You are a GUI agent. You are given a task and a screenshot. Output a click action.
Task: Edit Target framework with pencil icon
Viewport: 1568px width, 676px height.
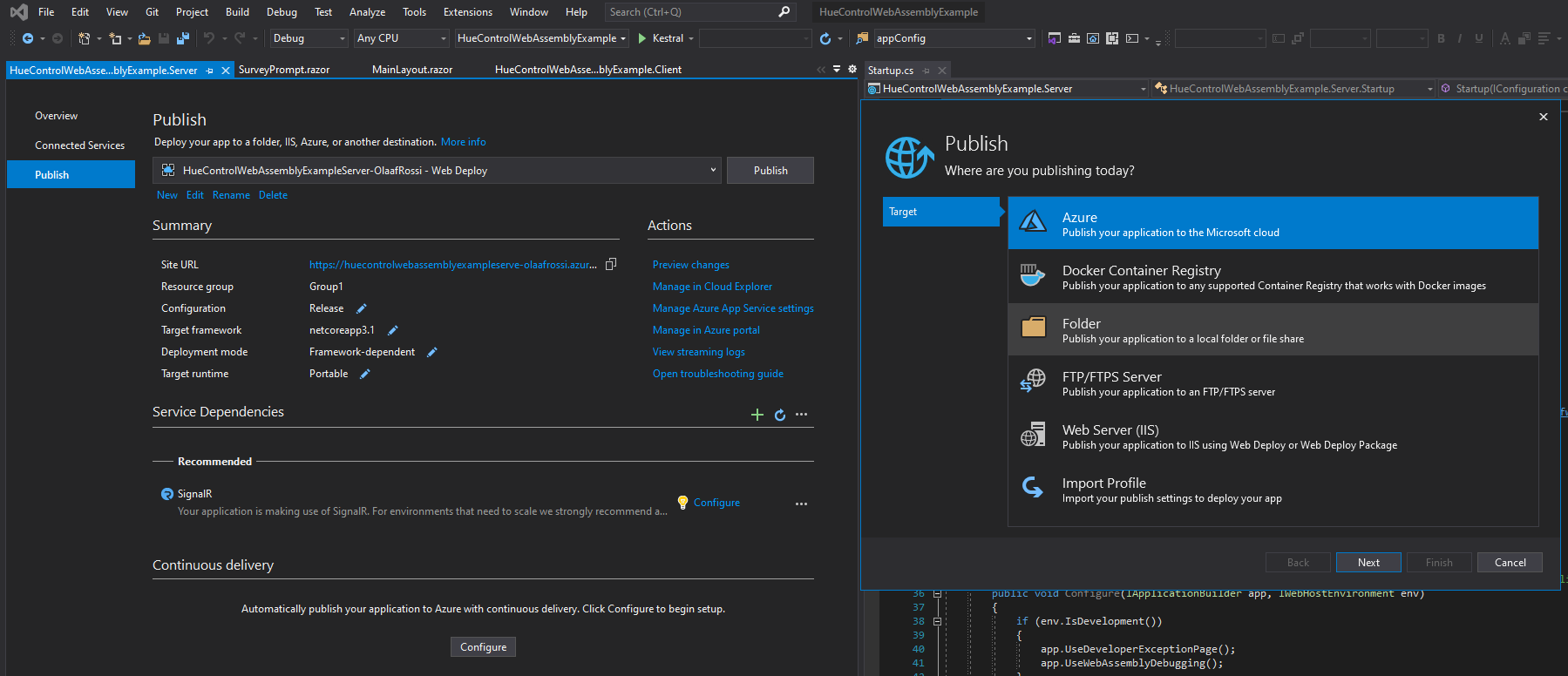(x=392, y=330)
